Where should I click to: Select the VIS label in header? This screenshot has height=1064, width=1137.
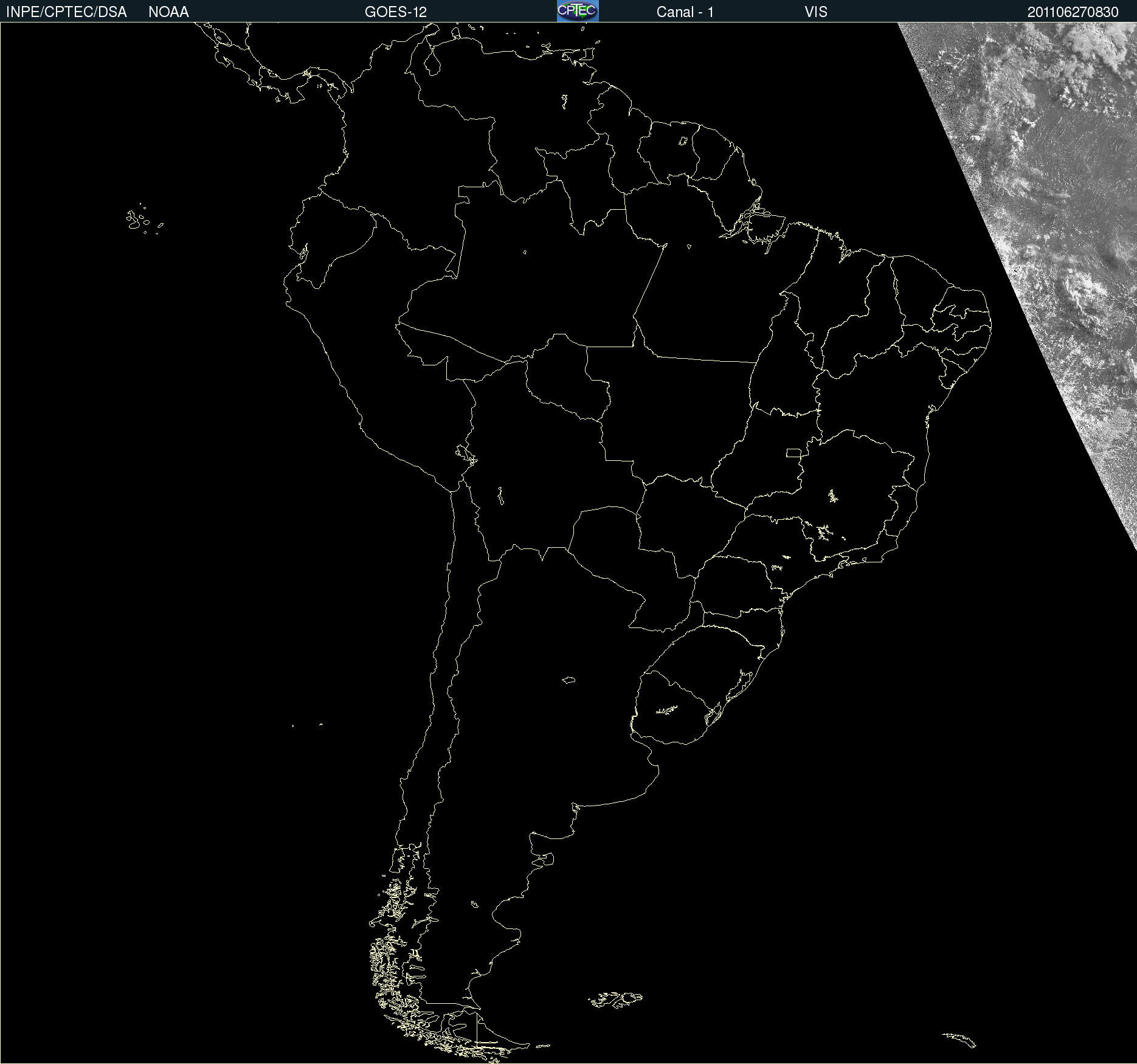point(815,12)
